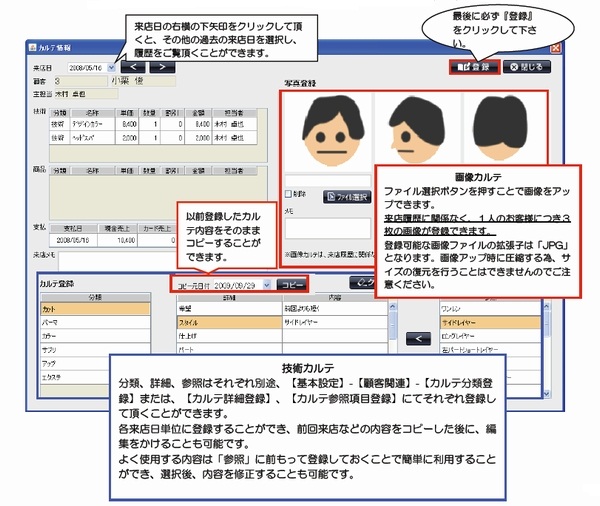Go to the previous visit with the < arrow
Screen dimensions: 600x506
pyautogui.click(x=134, y=67)
